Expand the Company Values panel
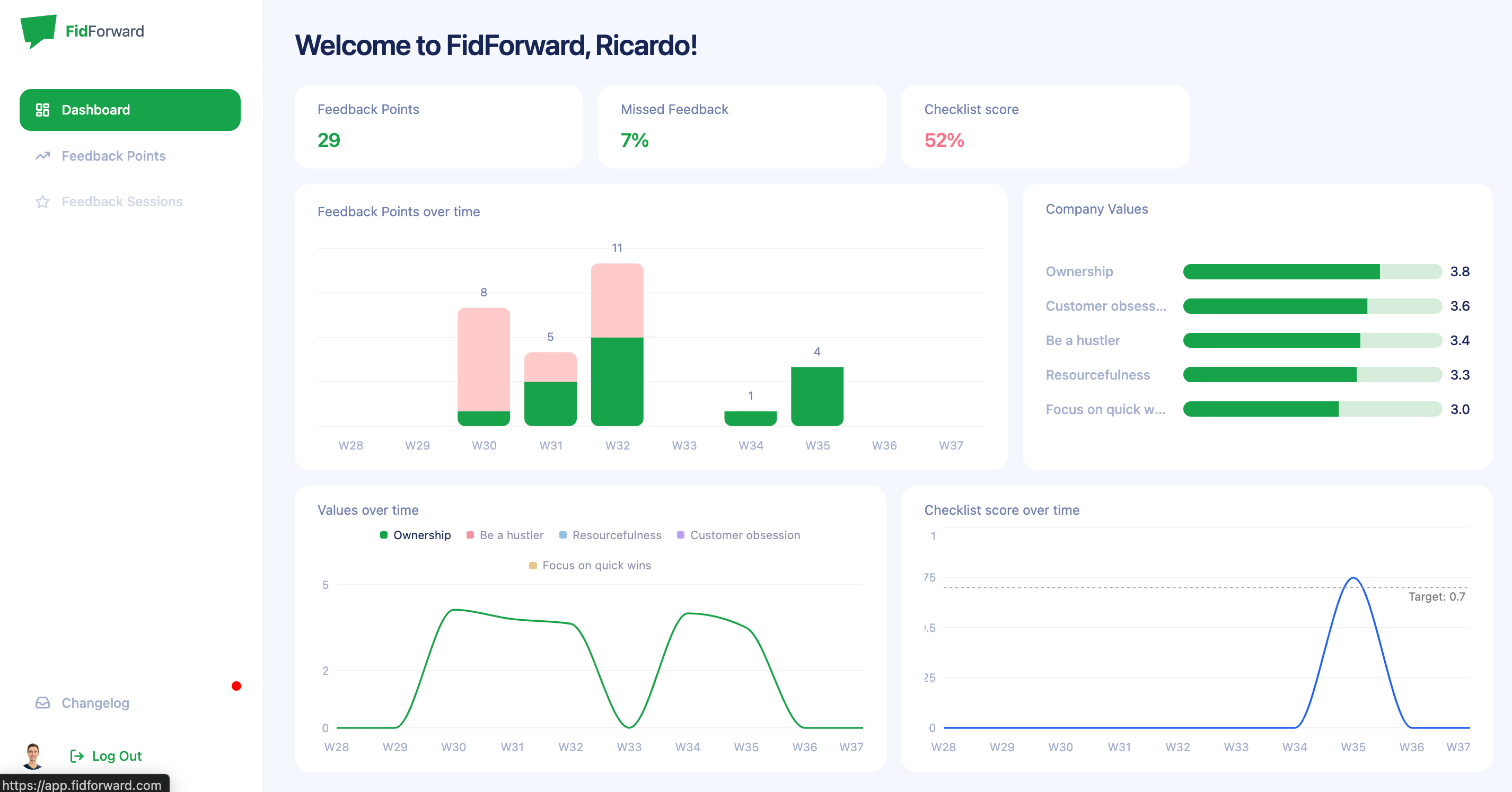The height and width of the screenshot is (792, 1512). coord(1097,209)
